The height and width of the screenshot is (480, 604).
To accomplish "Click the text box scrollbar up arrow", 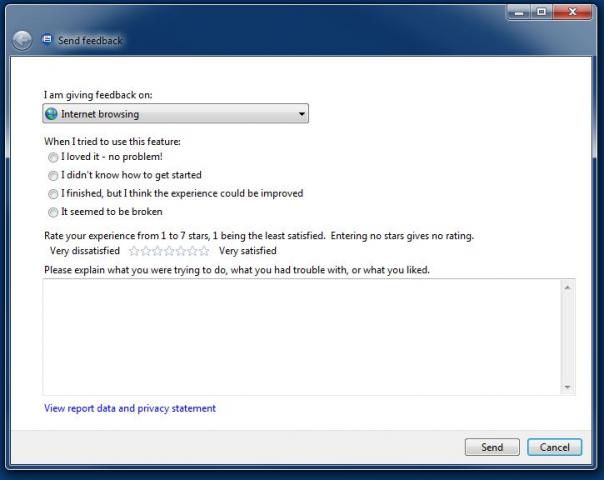I will pos(567,287).
